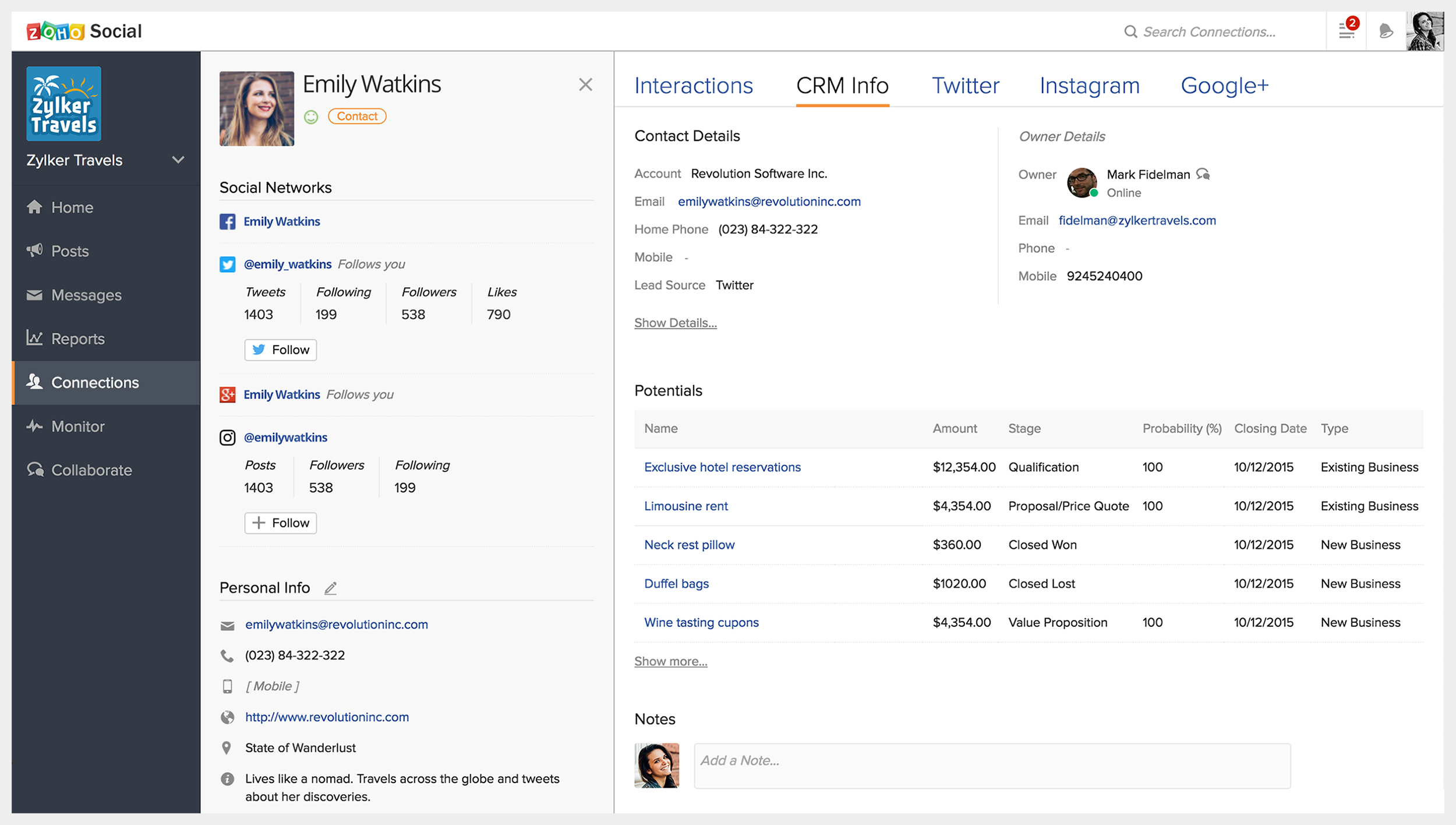Click the notifications list icon with badge
The image size is (1456, 825).
(x=1347, y=31)
